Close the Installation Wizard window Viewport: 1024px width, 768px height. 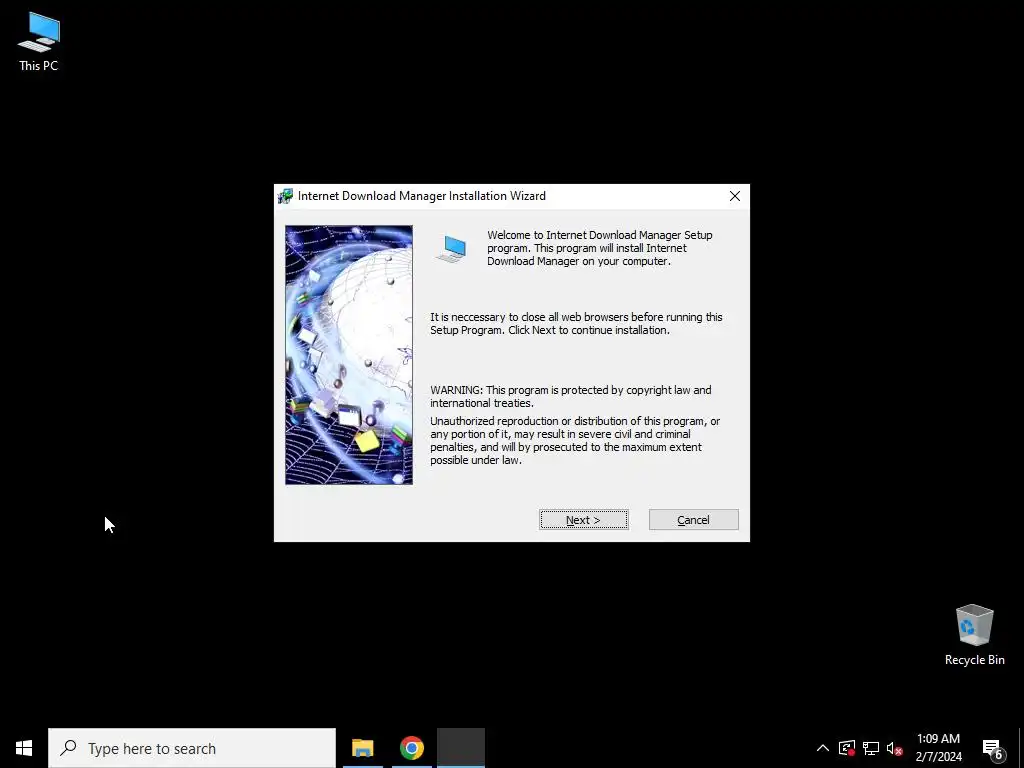735,196
